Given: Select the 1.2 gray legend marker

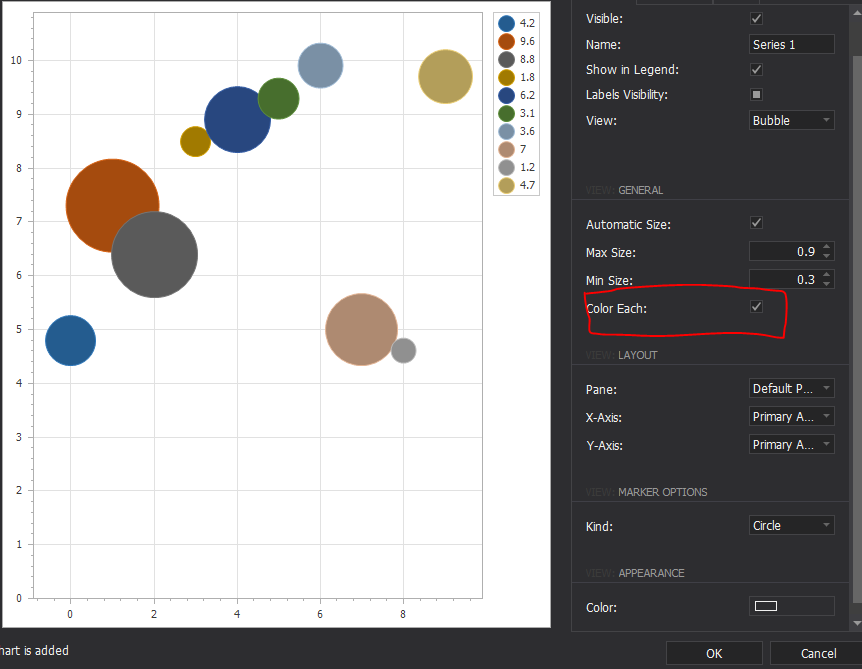Looking at the screenshot, I should tap(507, 167).
